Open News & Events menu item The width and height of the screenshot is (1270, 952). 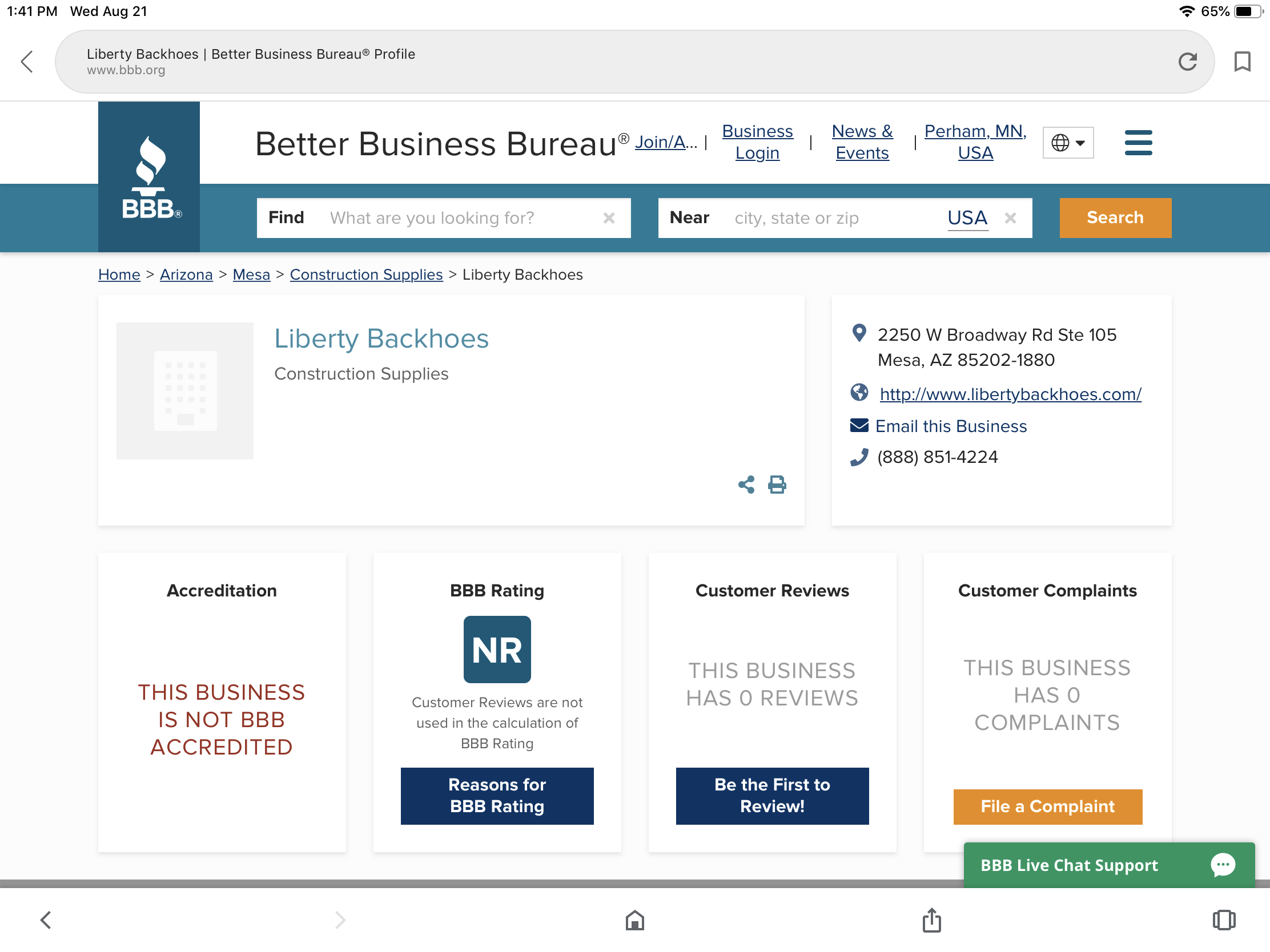pos(862,142)
